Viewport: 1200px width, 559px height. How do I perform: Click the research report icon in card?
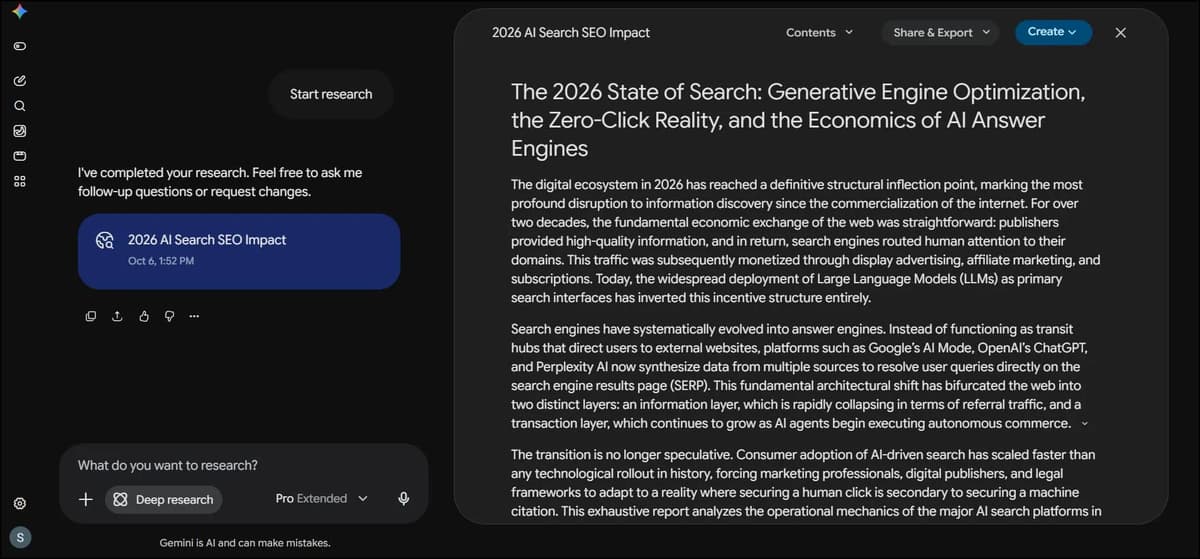[105, 240]
